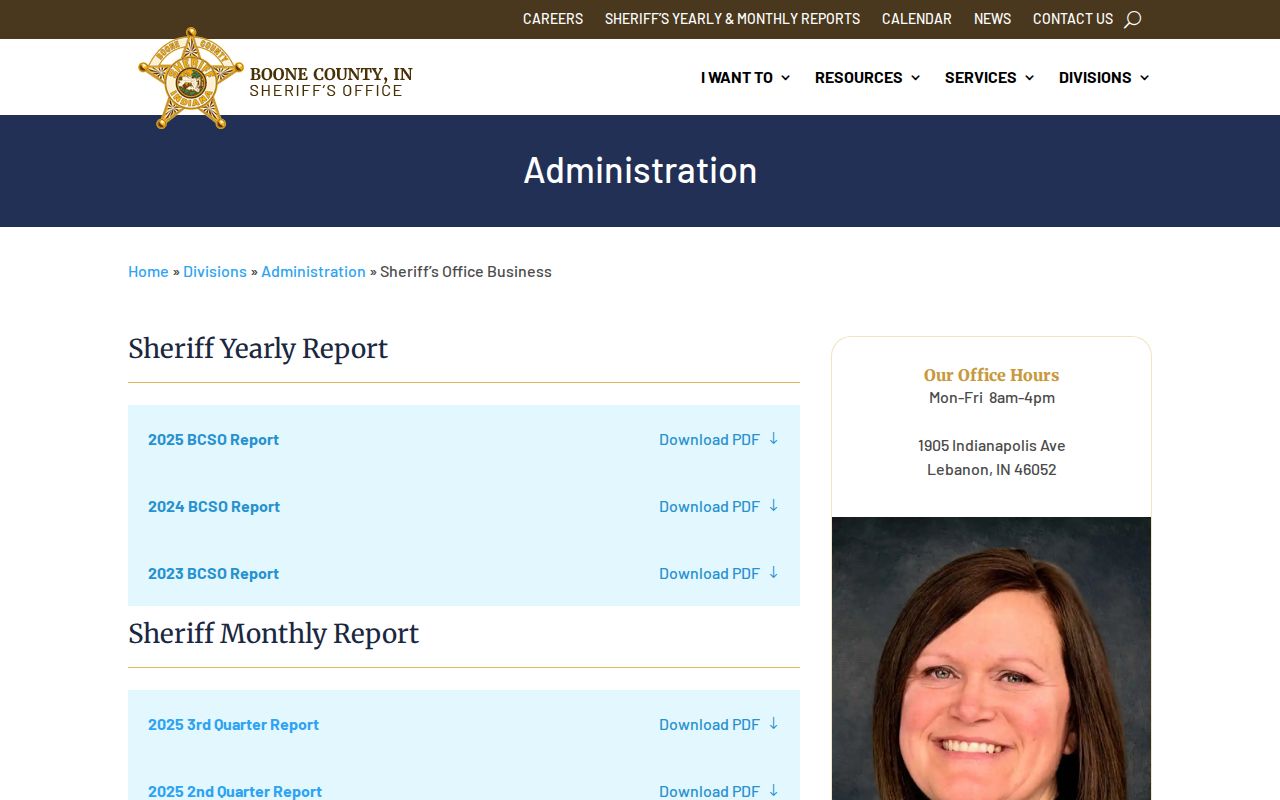Screen dimensions: 1280x800
Task: Open the Calendar top menu item
Action: 917,19
